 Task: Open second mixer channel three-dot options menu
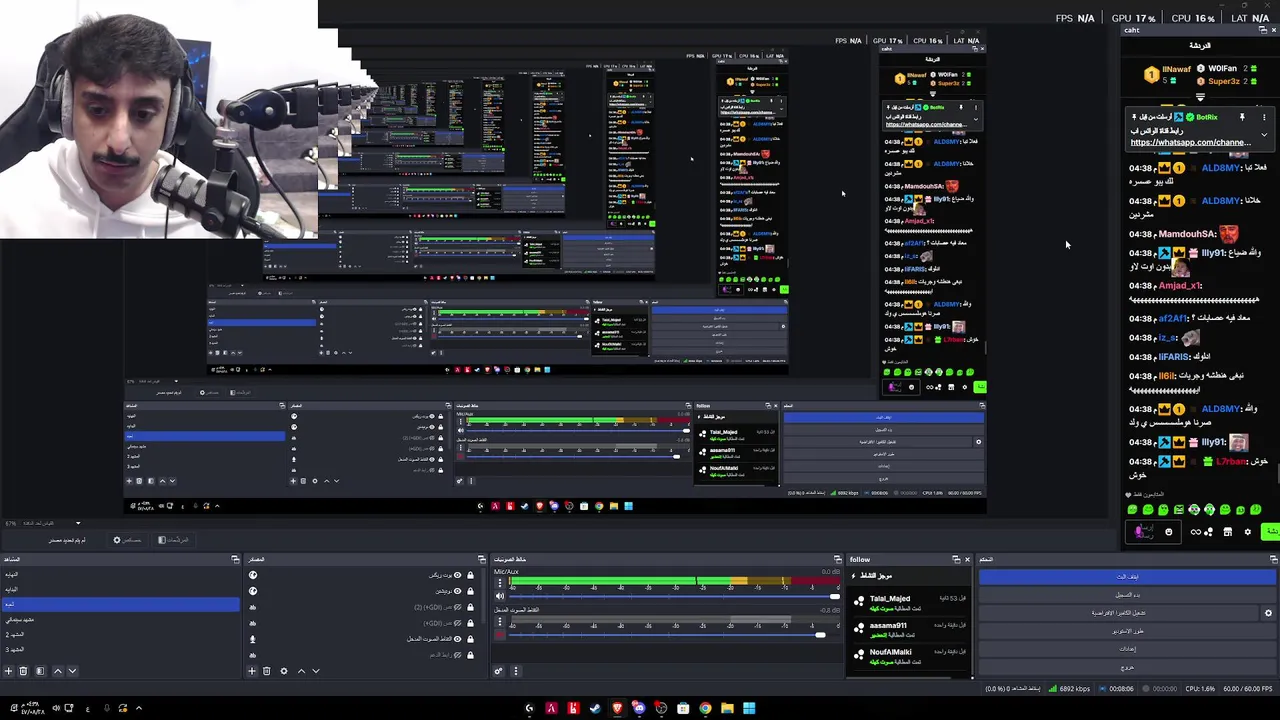click(500, 621)
